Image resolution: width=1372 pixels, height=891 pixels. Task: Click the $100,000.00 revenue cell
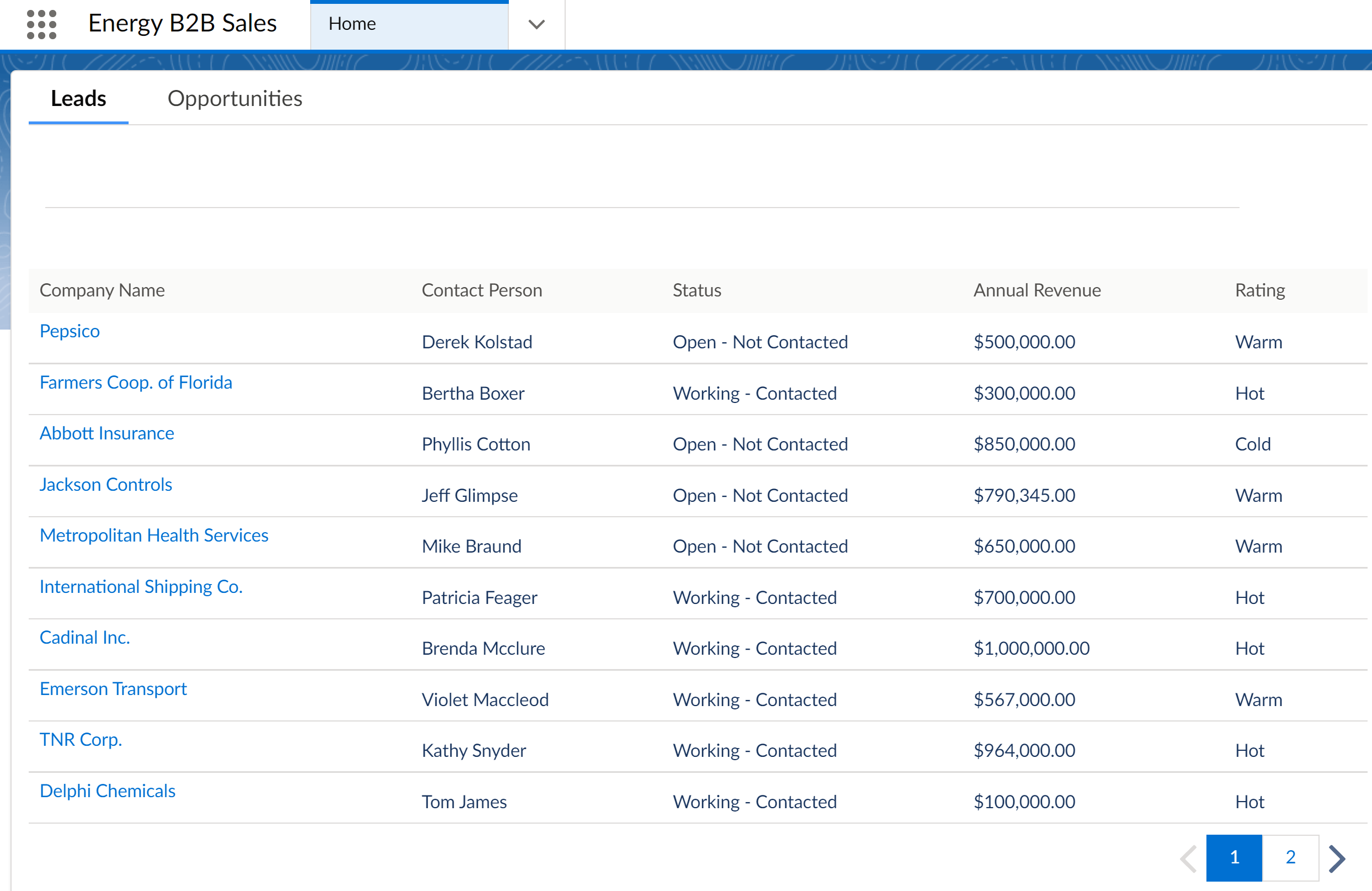click(x=1024, y=802)
